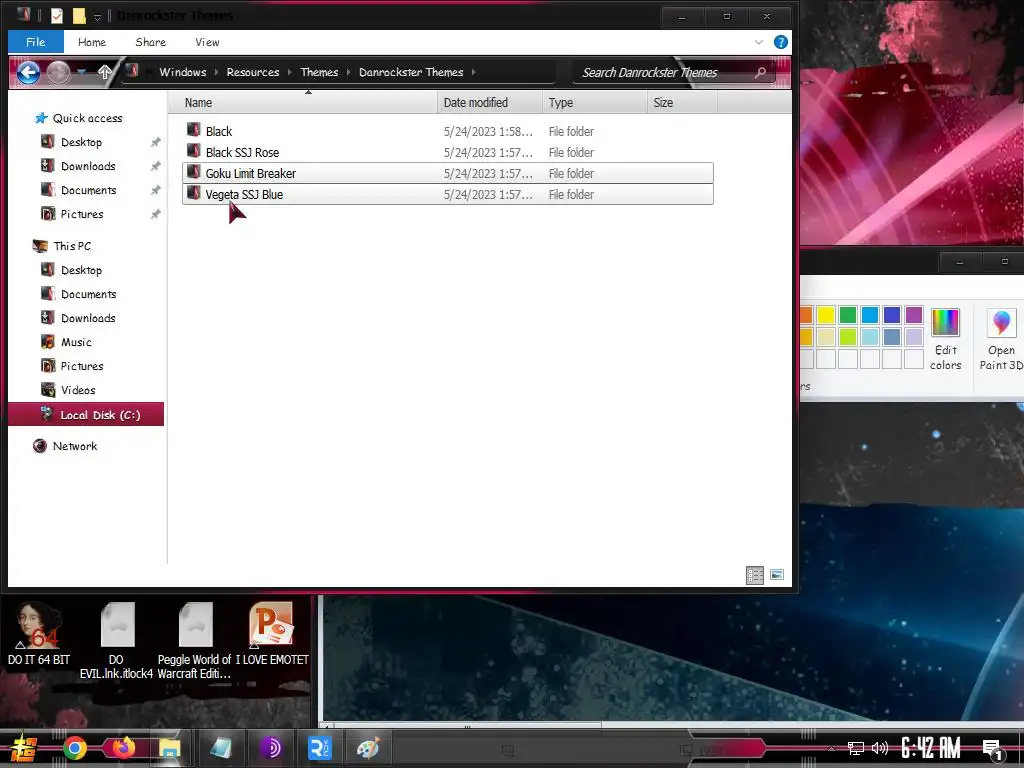This screenshot has width=1024, height=768.
Task: Select Peggle World of Warcraft desktop file
Action: point(195,641)
